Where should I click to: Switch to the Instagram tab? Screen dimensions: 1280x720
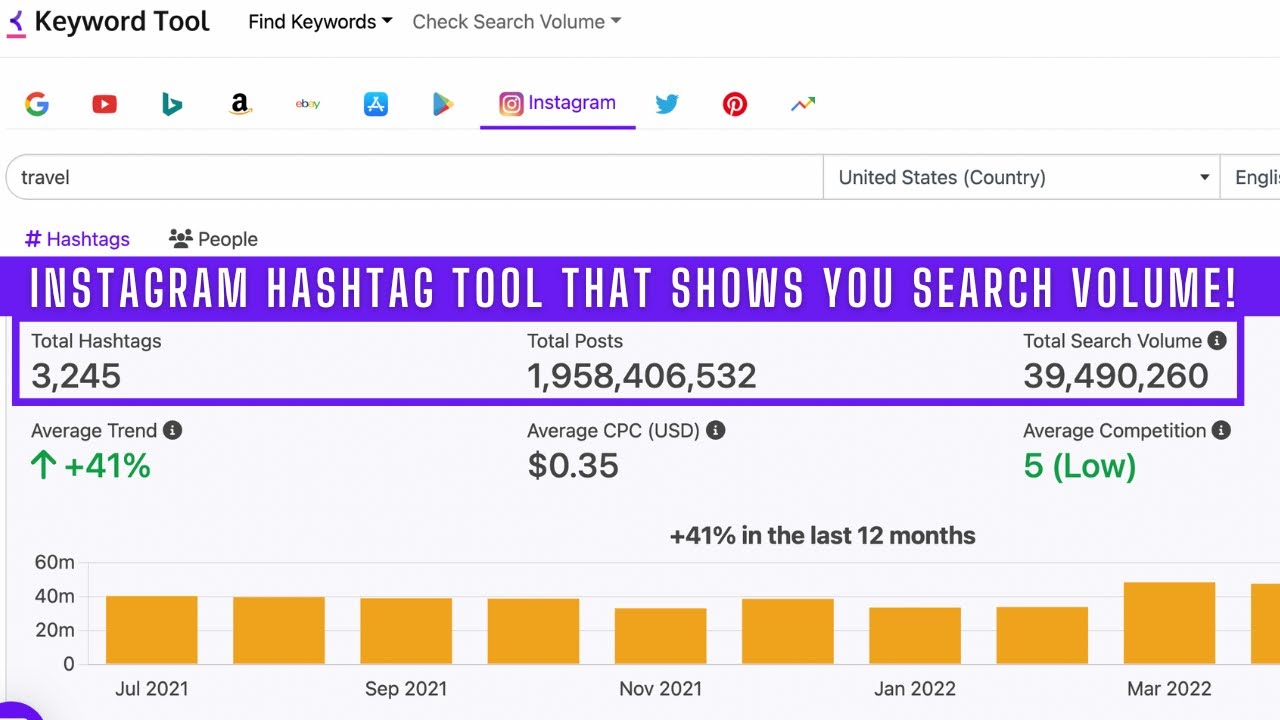pyautogui.click(x=558, y=103)
